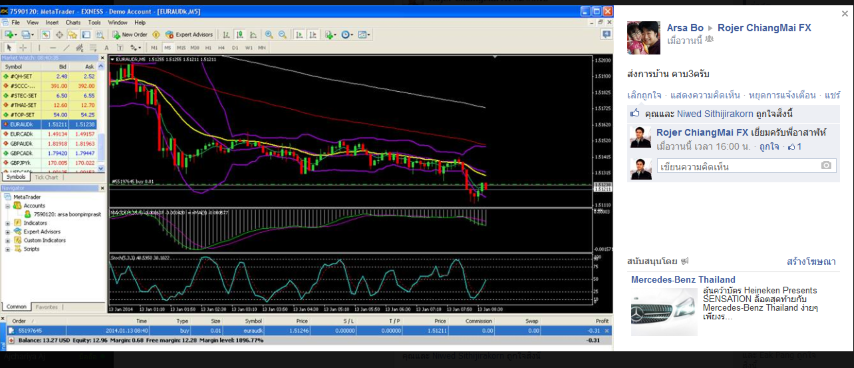Click the New Order toolbar button
This screenshot has height=368, width=854.
pyautogui.click(x=130, y=34)
